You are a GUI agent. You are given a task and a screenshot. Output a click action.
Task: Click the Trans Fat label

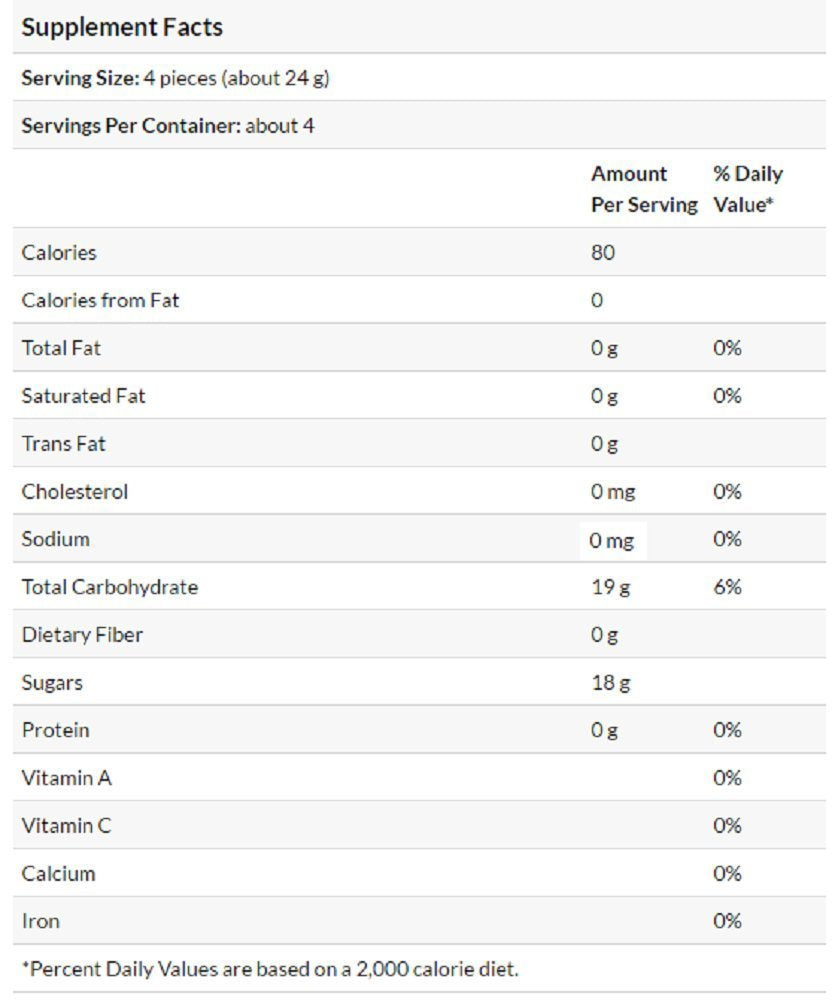[63, 444]
